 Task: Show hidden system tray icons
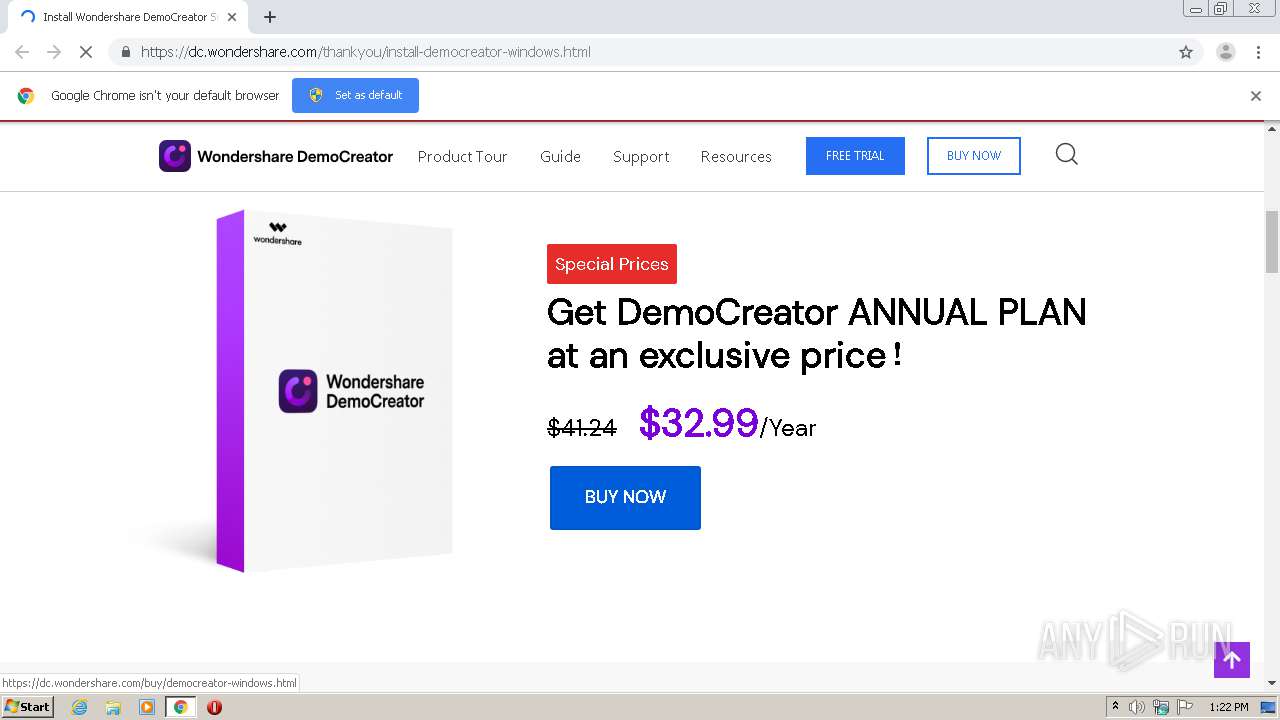point(1115,707)
